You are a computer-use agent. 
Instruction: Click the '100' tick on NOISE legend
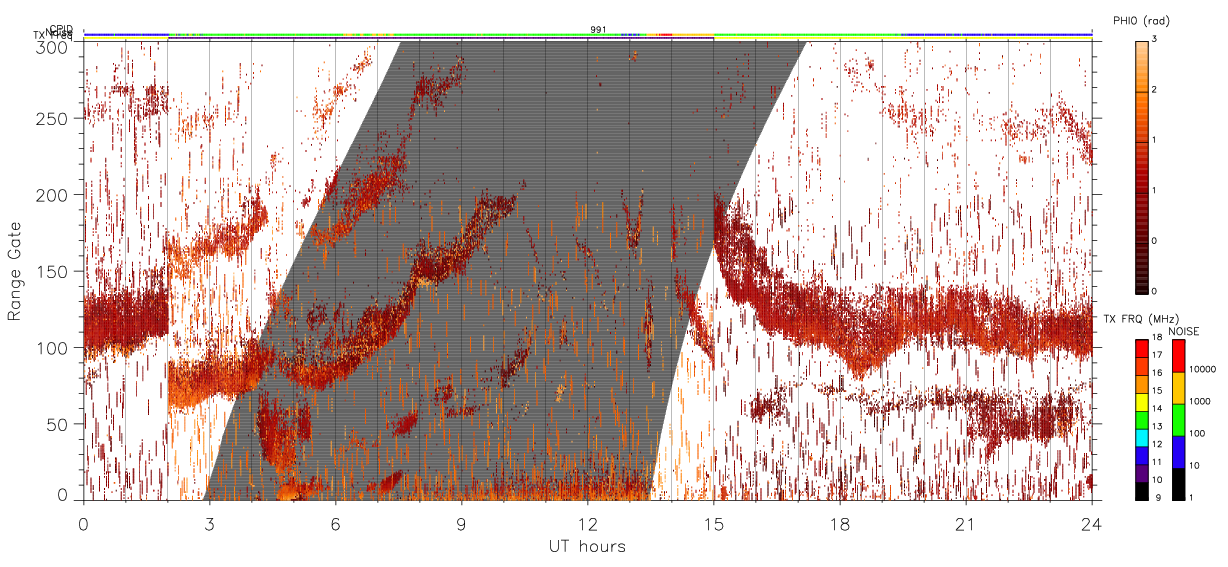tap(1198, 433)
